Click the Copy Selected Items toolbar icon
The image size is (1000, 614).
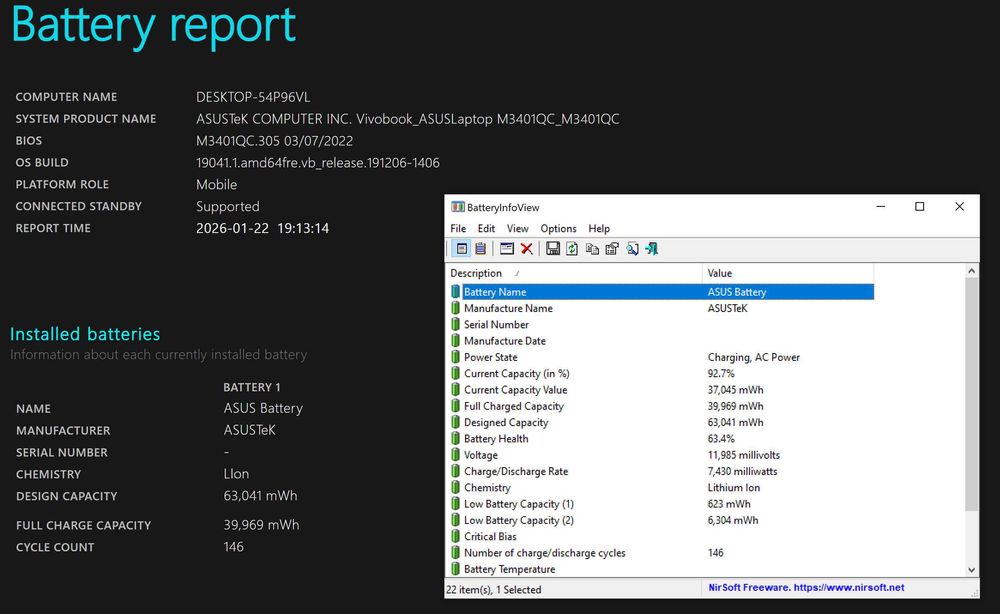(x=592, y=249)
